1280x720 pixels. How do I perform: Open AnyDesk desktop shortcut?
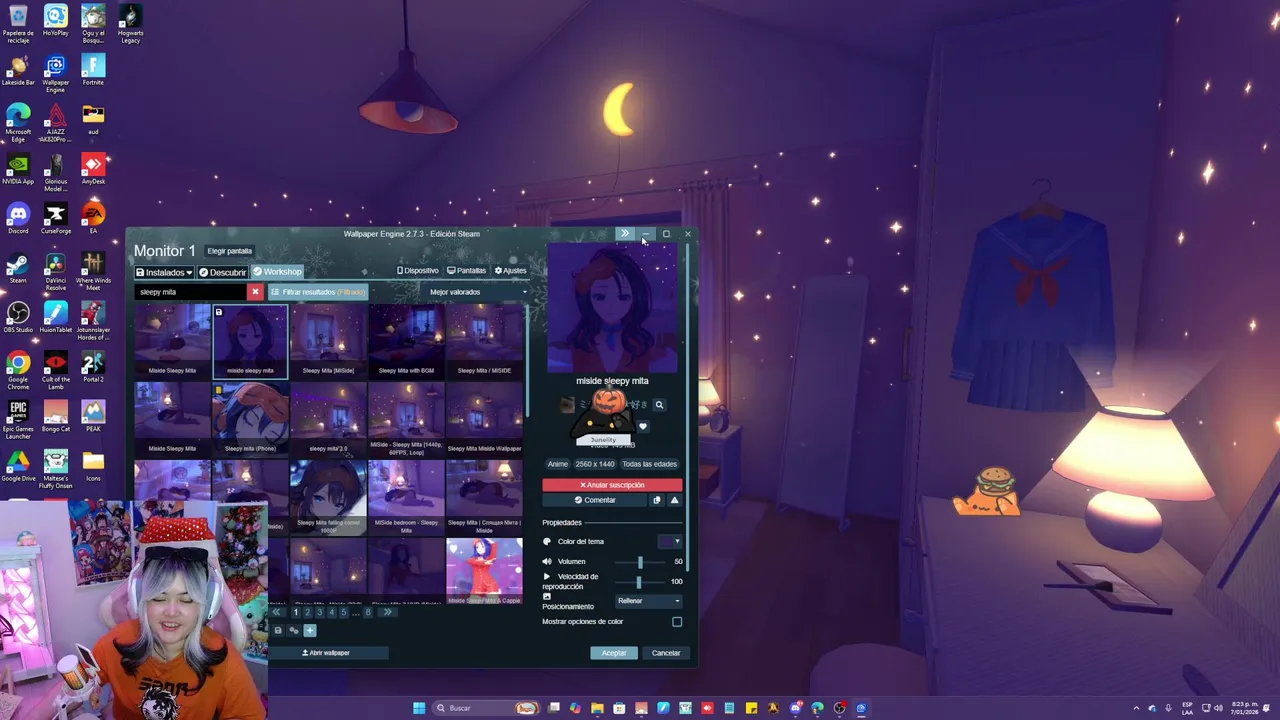pyautogui.click(x=93, y=168)
